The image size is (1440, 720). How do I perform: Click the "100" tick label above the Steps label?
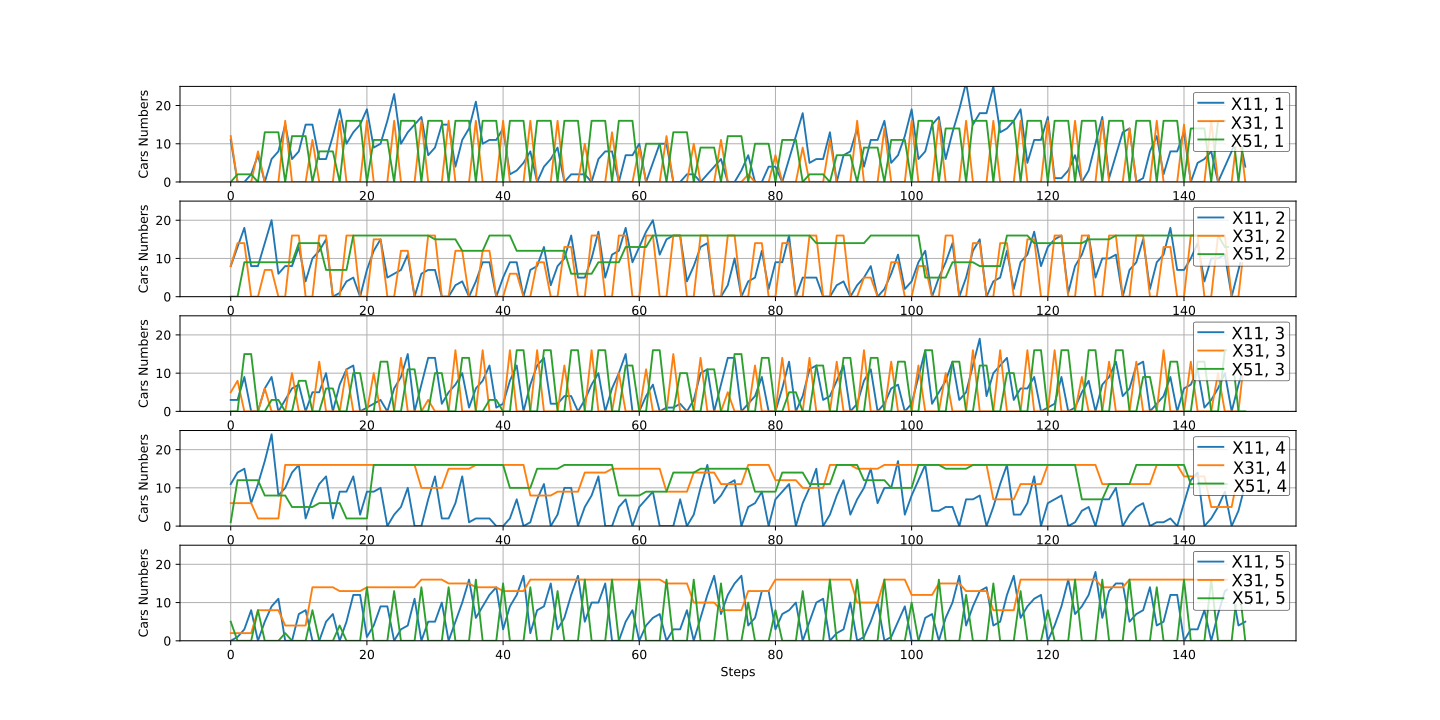(x=911, y=654)
